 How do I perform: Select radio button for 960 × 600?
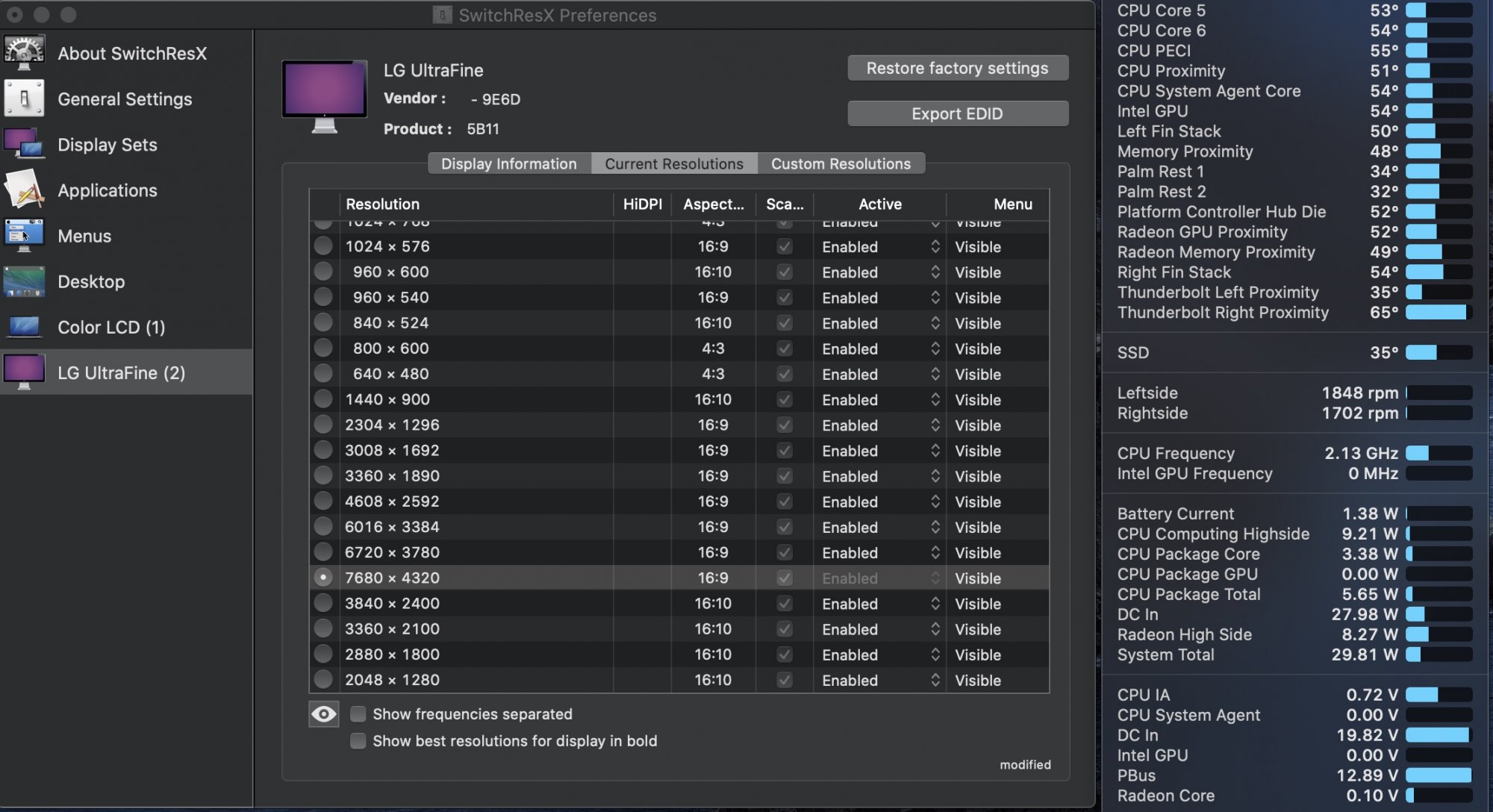click(x=323, y=272)
